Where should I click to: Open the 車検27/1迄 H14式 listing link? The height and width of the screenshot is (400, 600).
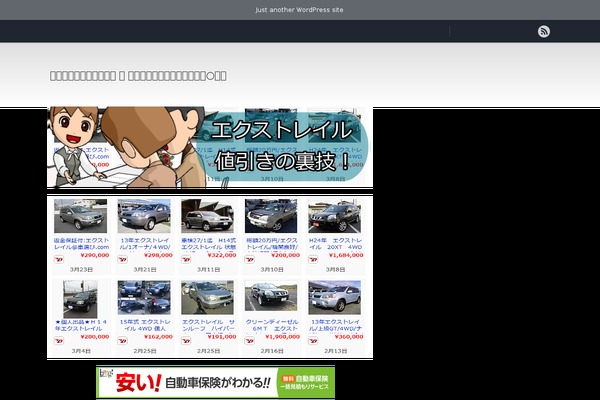point(209,244)
